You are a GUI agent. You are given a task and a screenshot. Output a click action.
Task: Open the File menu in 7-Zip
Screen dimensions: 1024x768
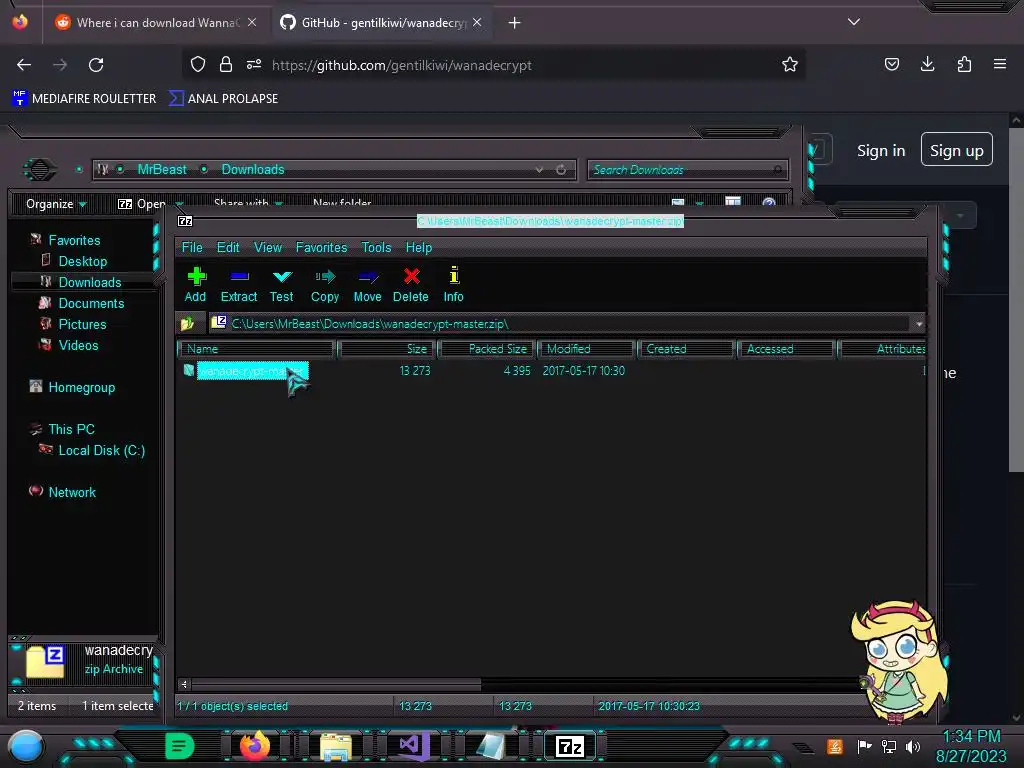pos(192,248)
